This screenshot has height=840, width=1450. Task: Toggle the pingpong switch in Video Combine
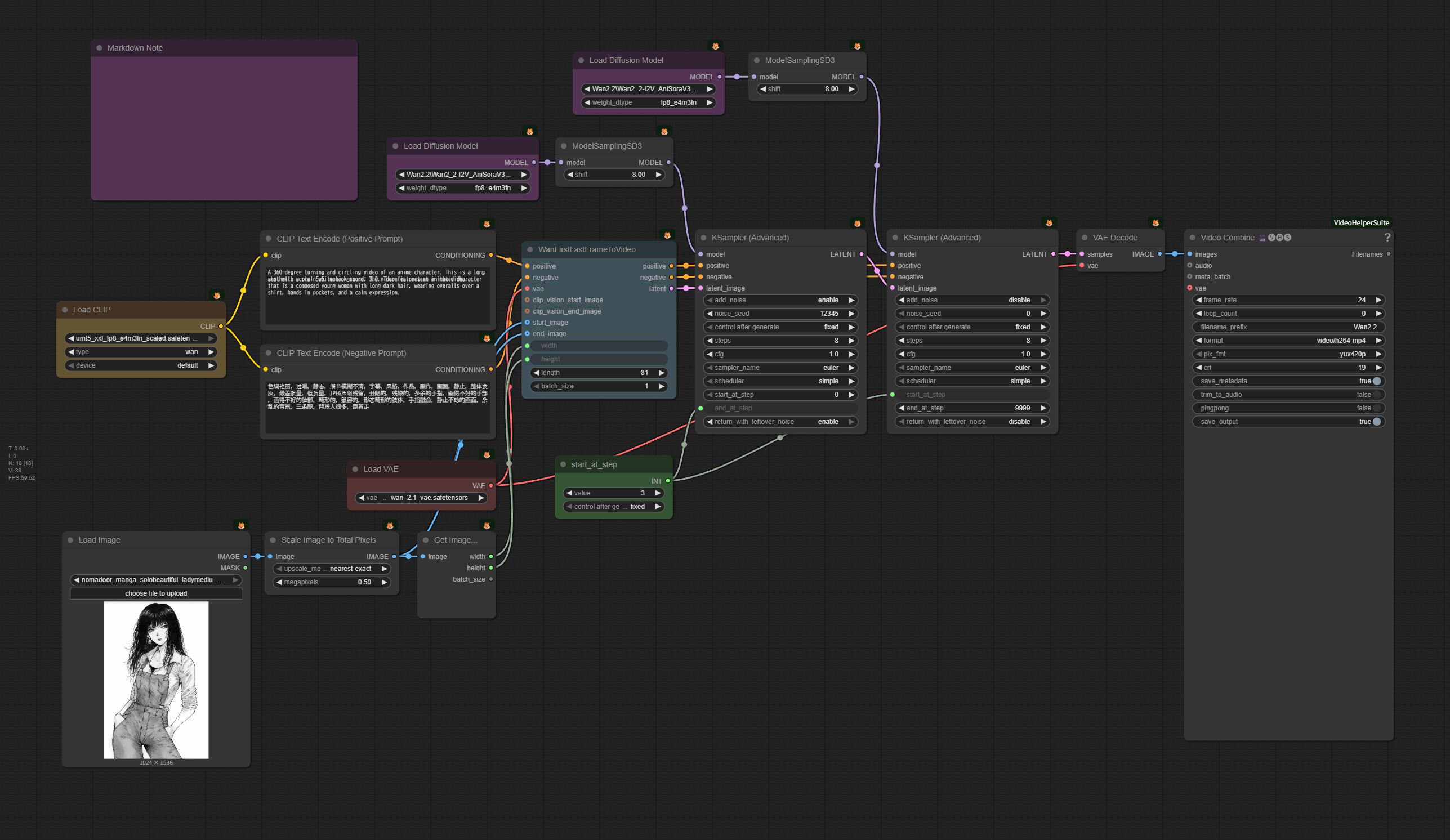1376,409
